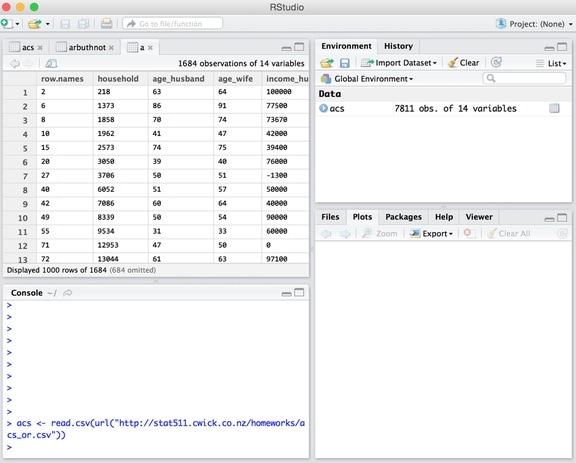Viewport: 576px width, 463px height.
Task: Open the Global Environment dropdown
Action: pos(367,79)
